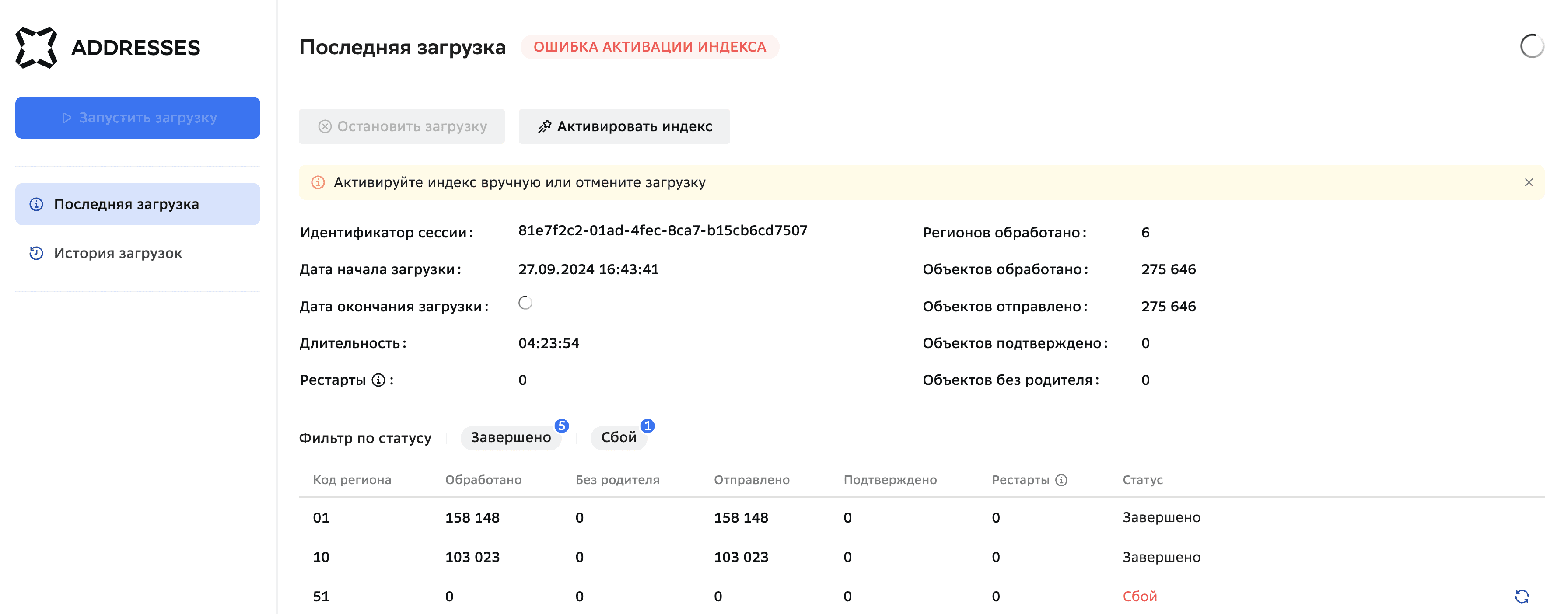Click the session identifier value
The width and height of the screenshot is (1568, 614).
tap(662, 230)
